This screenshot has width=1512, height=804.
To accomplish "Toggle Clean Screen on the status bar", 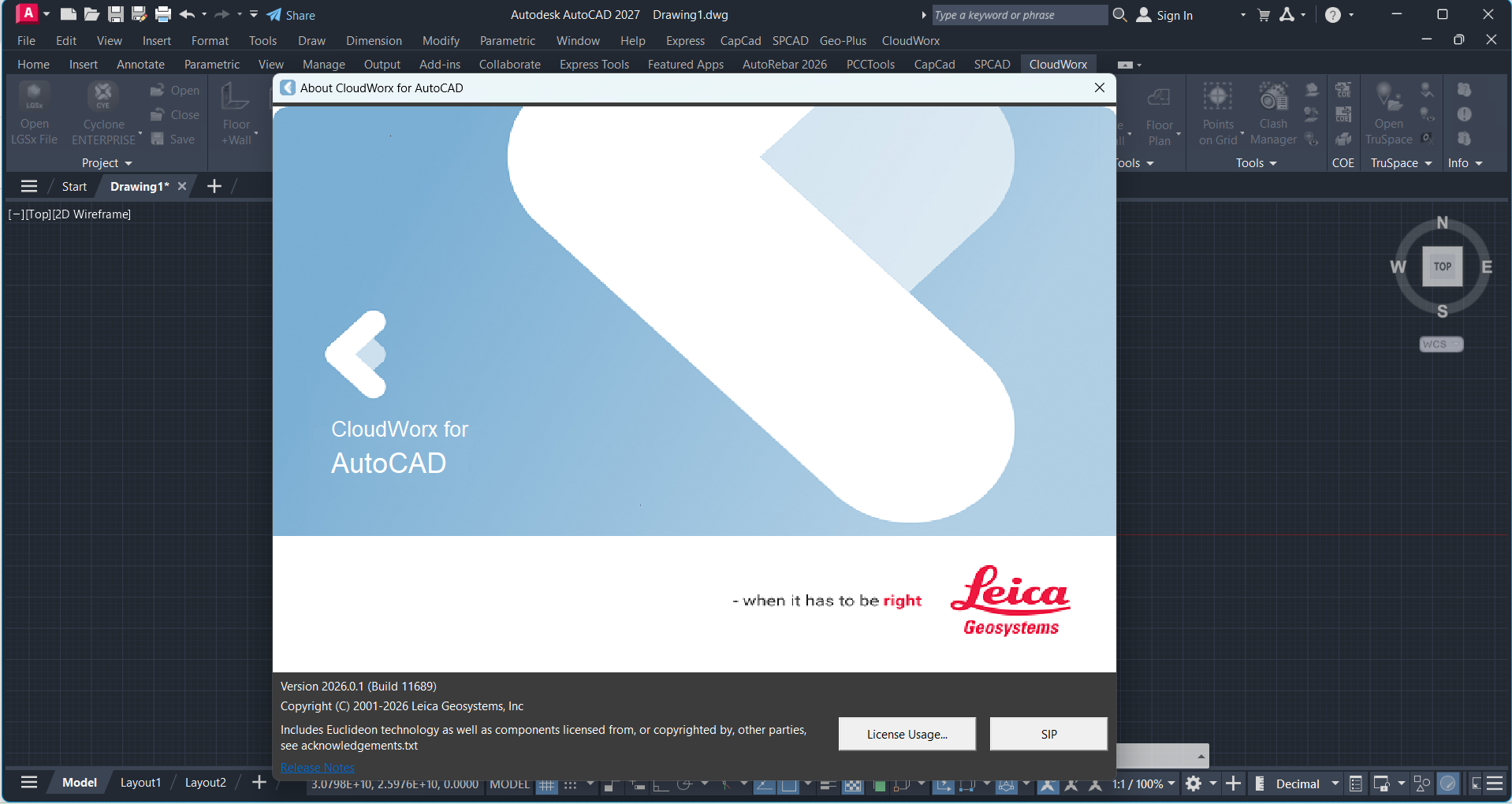I will tap(1476, 784).
